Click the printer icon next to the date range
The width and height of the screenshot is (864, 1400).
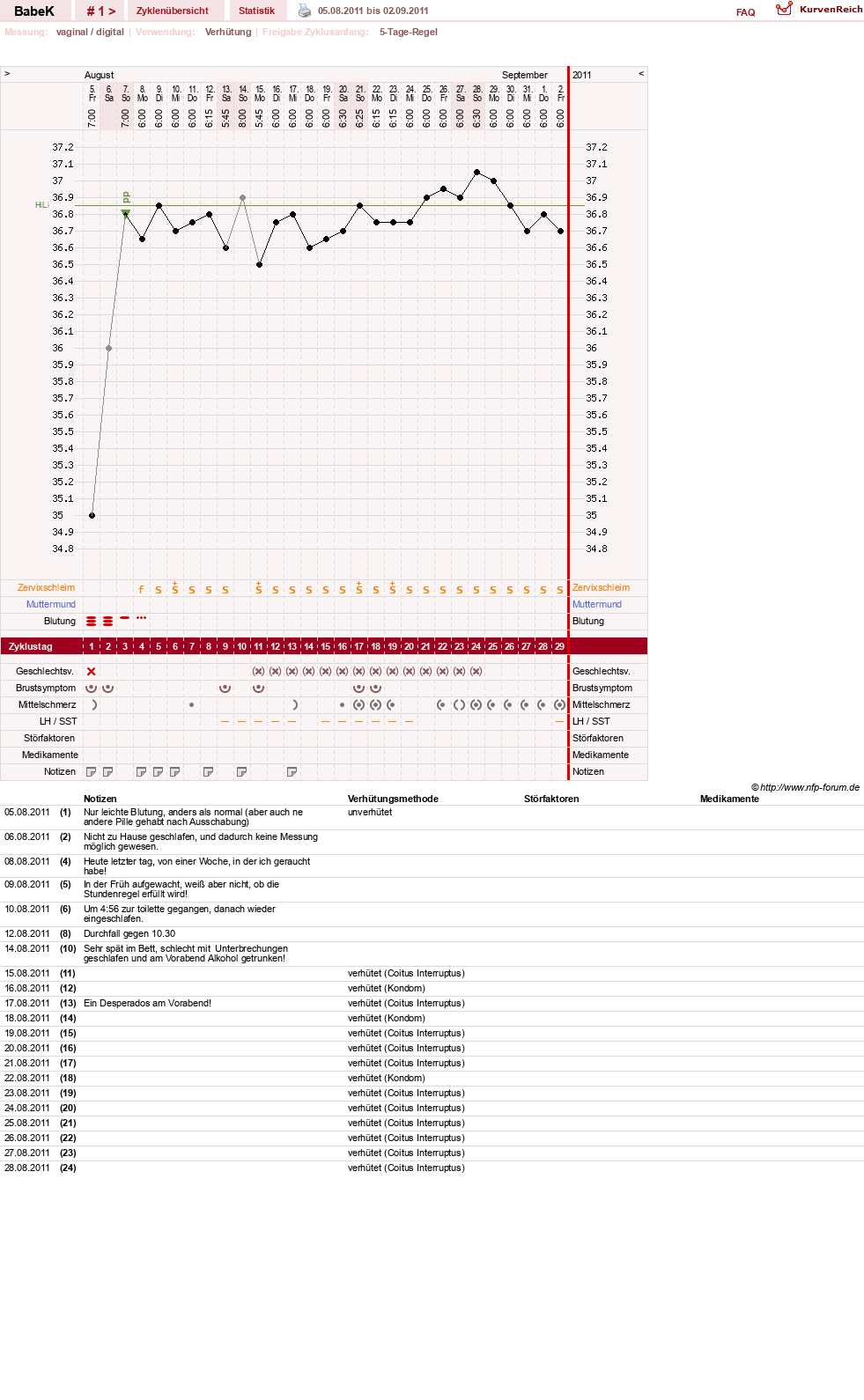click(305, 11)
